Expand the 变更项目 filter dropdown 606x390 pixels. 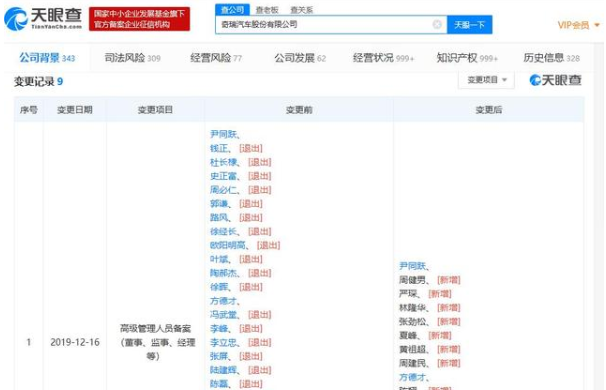[486, 80]
